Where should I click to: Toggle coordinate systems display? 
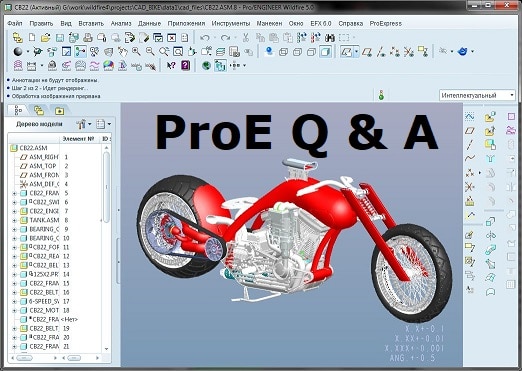click(409, 52)
